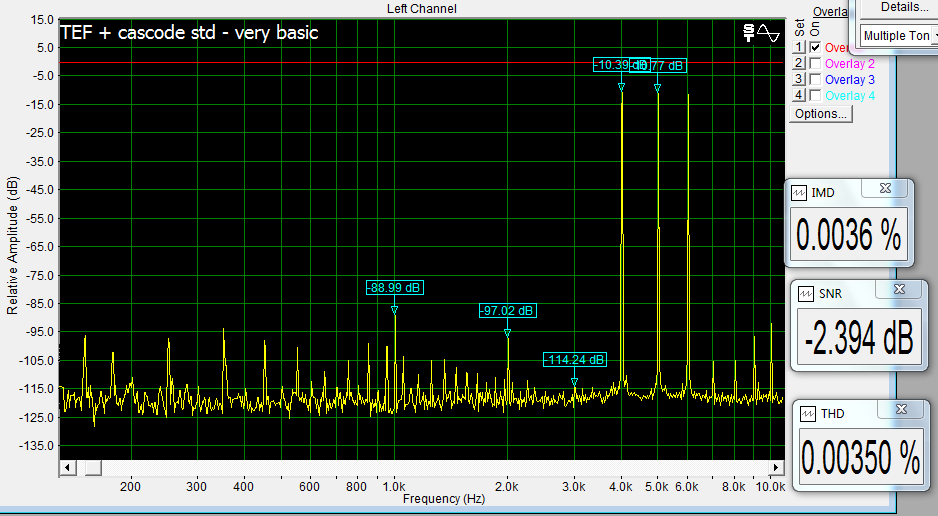938x516 pixels.
Task: Click the THD meter window icon
Action: coord(808,414)
